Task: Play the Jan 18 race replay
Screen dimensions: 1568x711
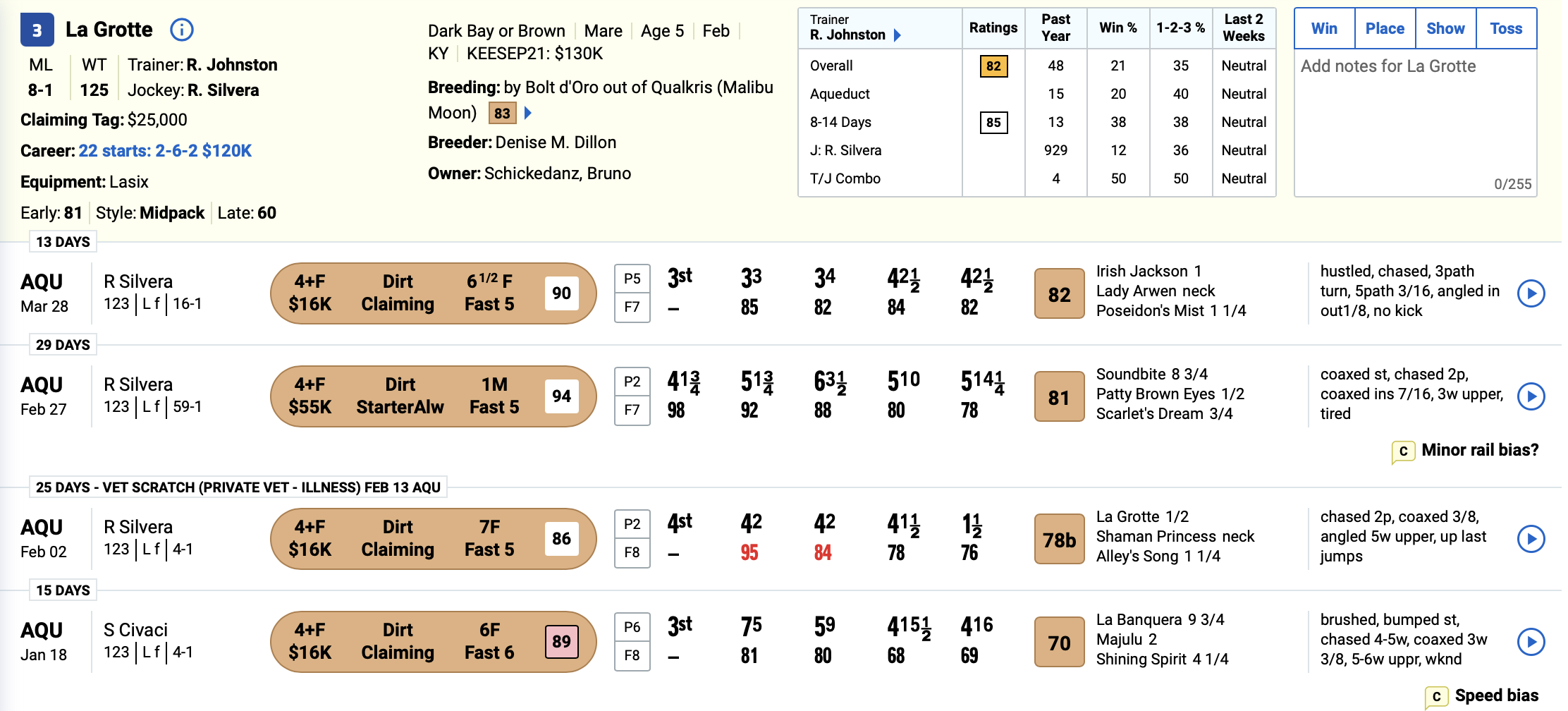Action: [1531, 642]
